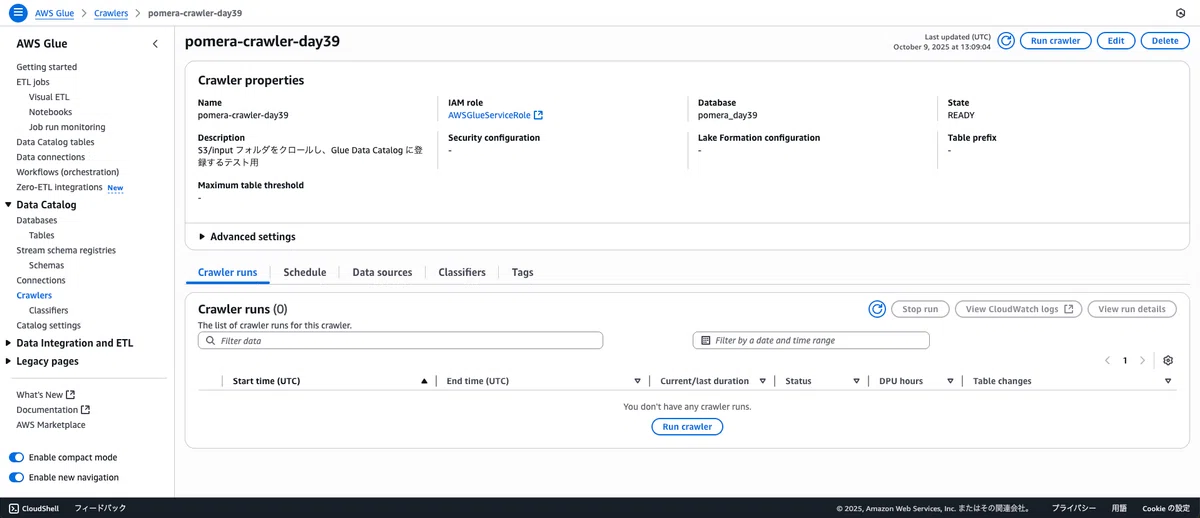Viewport: 1200px width, 518px height.
Task: Open Zero-ETL integrations in sidebar
Action: (x=59, y=187)
